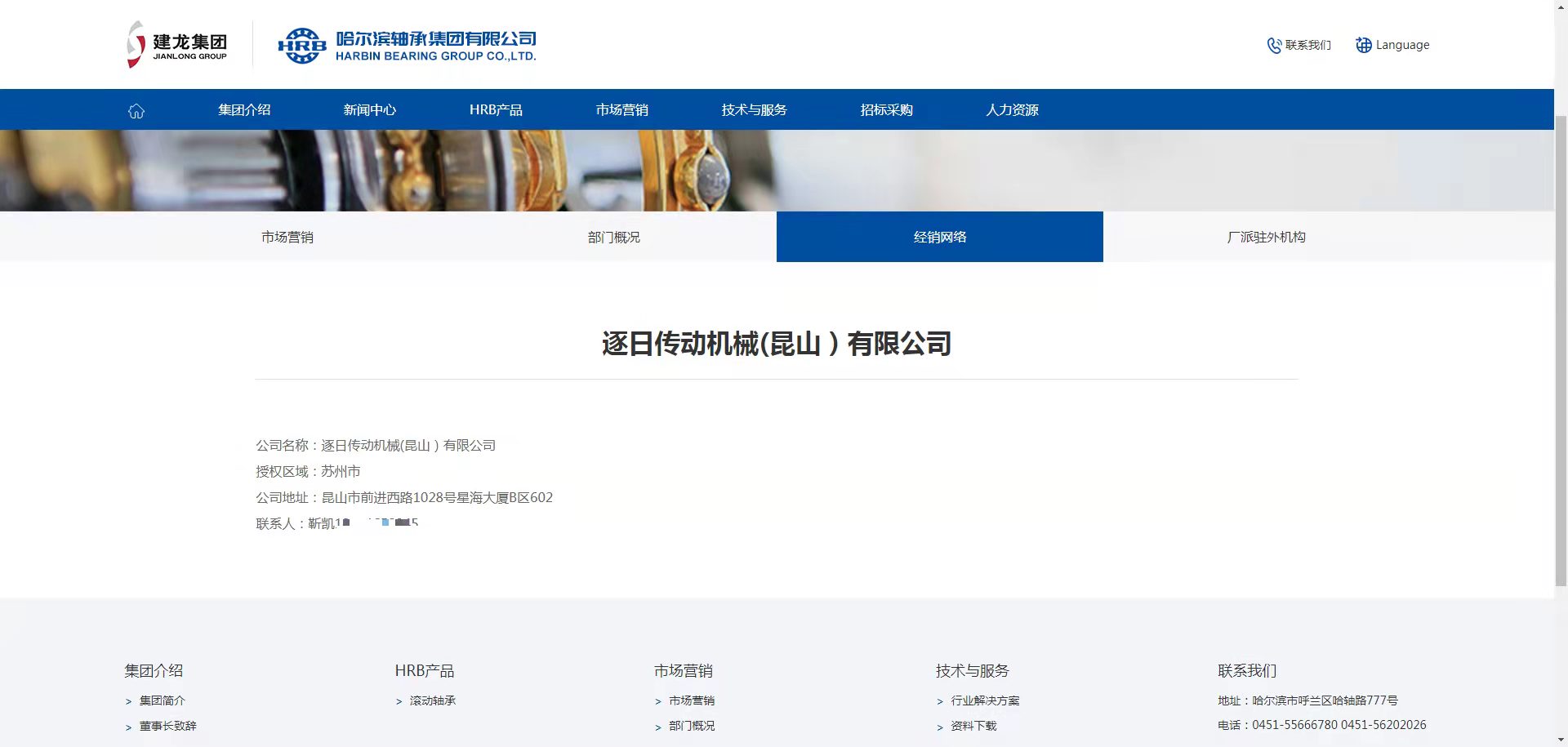The height and width of the screenshot is (747, 1568).
Task: Click the globe Language icon
Action: 1363,46
